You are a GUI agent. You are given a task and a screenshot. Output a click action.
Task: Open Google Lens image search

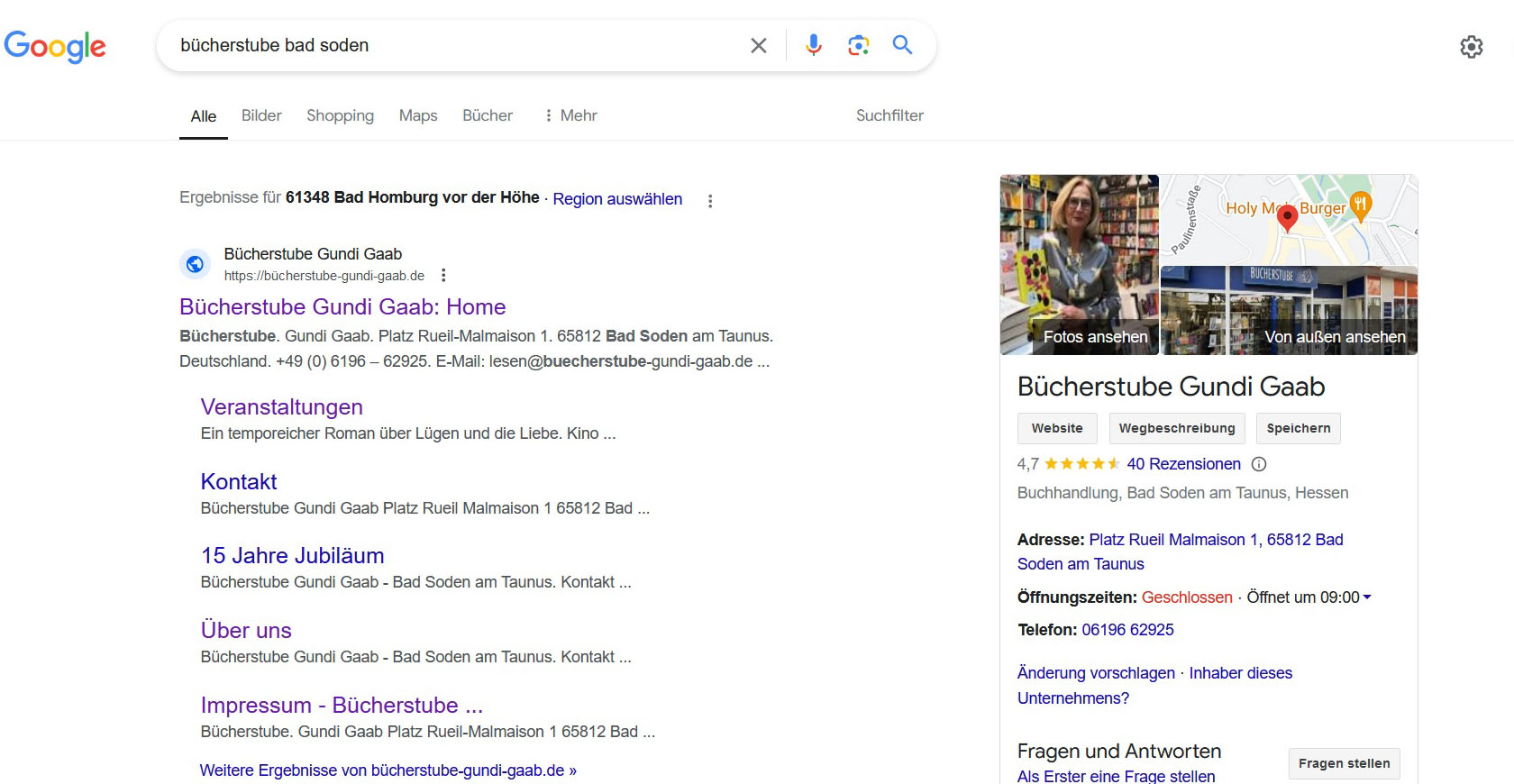coord(859,45)
